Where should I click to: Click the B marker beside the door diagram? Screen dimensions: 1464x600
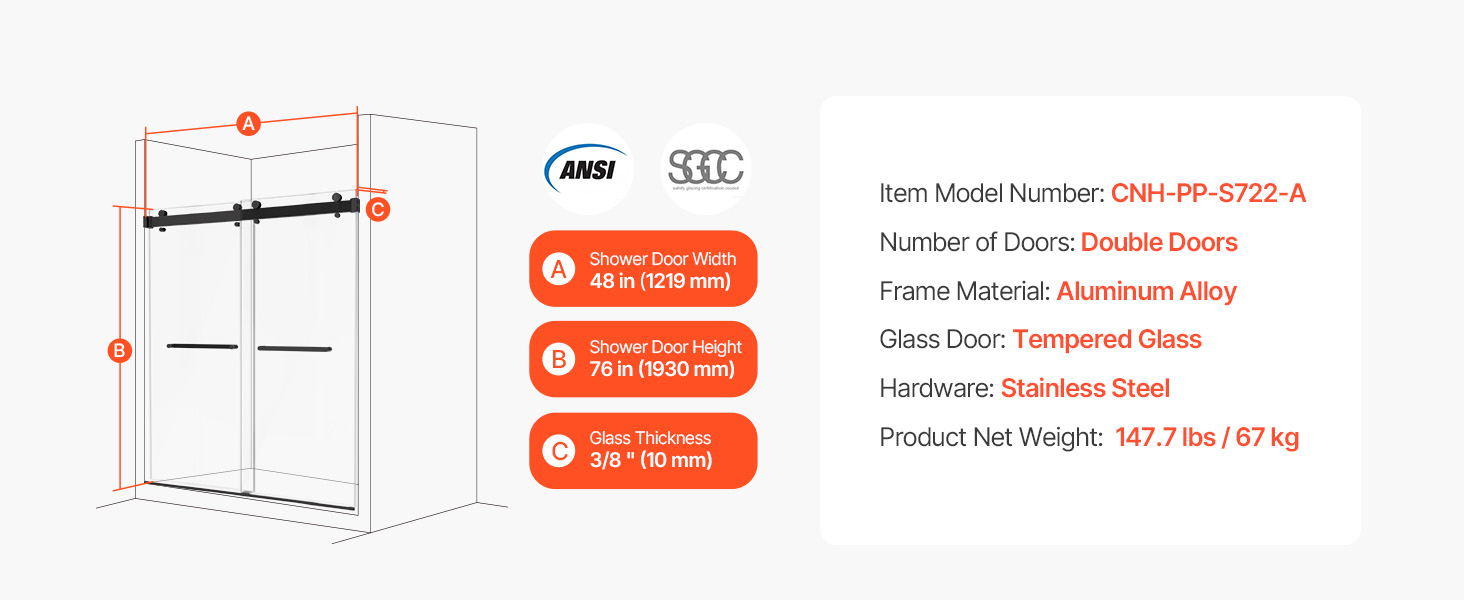[x=119, y=351]
